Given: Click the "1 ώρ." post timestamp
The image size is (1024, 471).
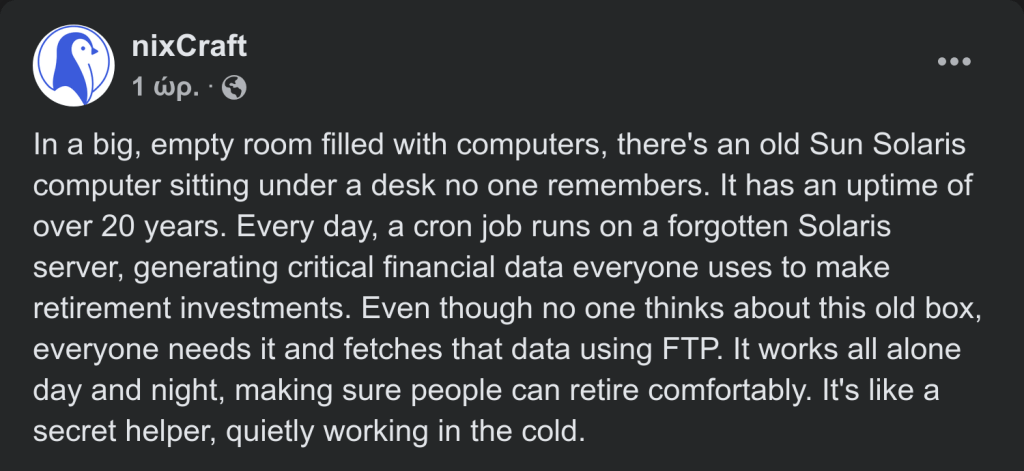Looking at the screenshot, I should (165, 88).
